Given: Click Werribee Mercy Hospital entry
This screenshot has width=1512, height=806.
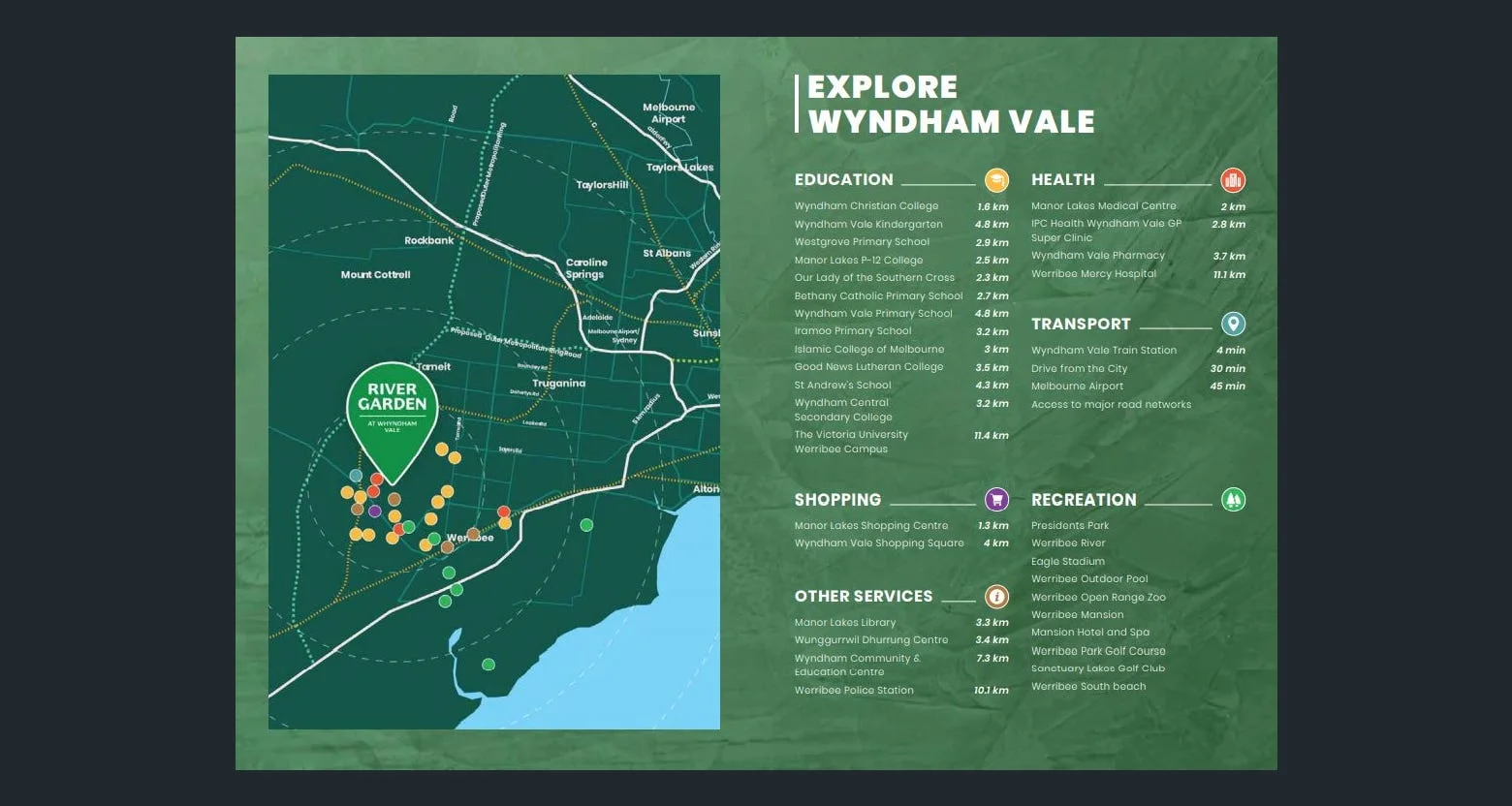Looking at the screenshot, I should pyautogui.click(x=1093, y=274).
